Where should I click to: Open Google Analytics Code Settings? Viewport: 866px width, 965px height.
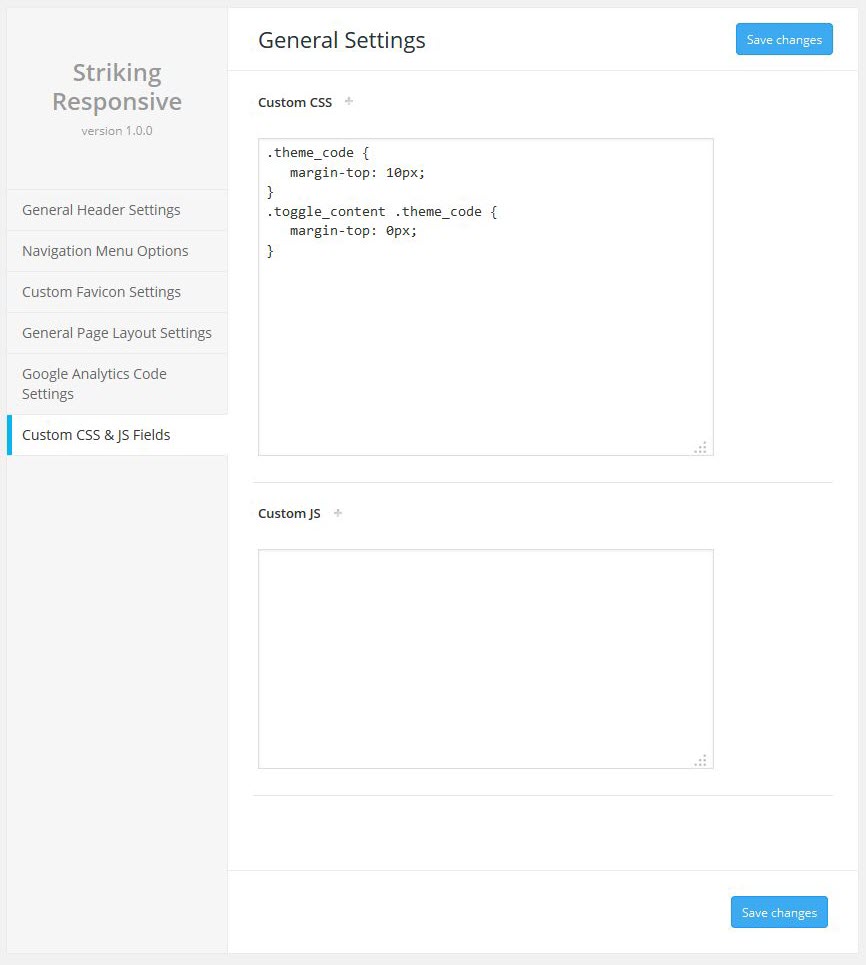93,383
